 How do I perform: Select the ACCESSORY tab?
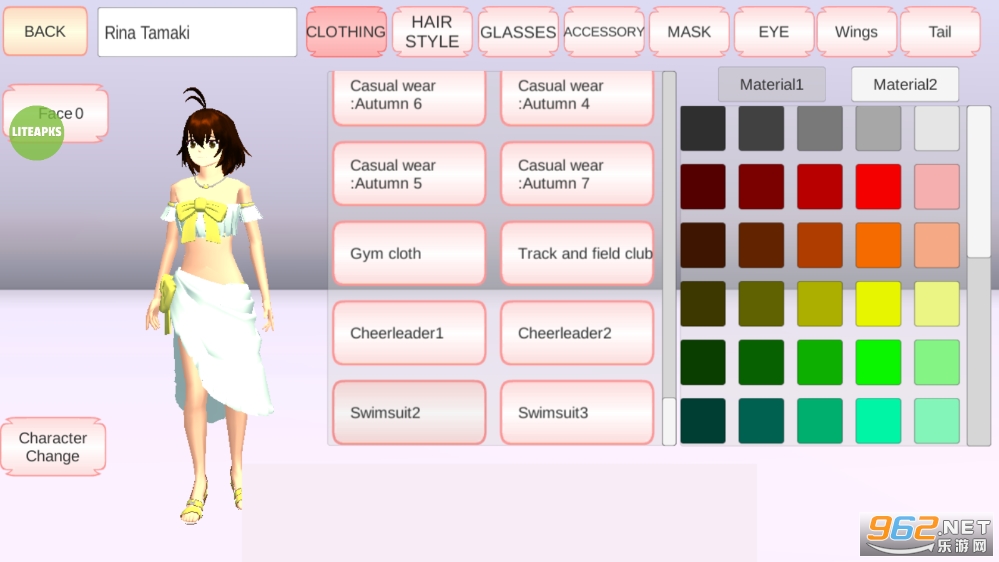point(604,32)
